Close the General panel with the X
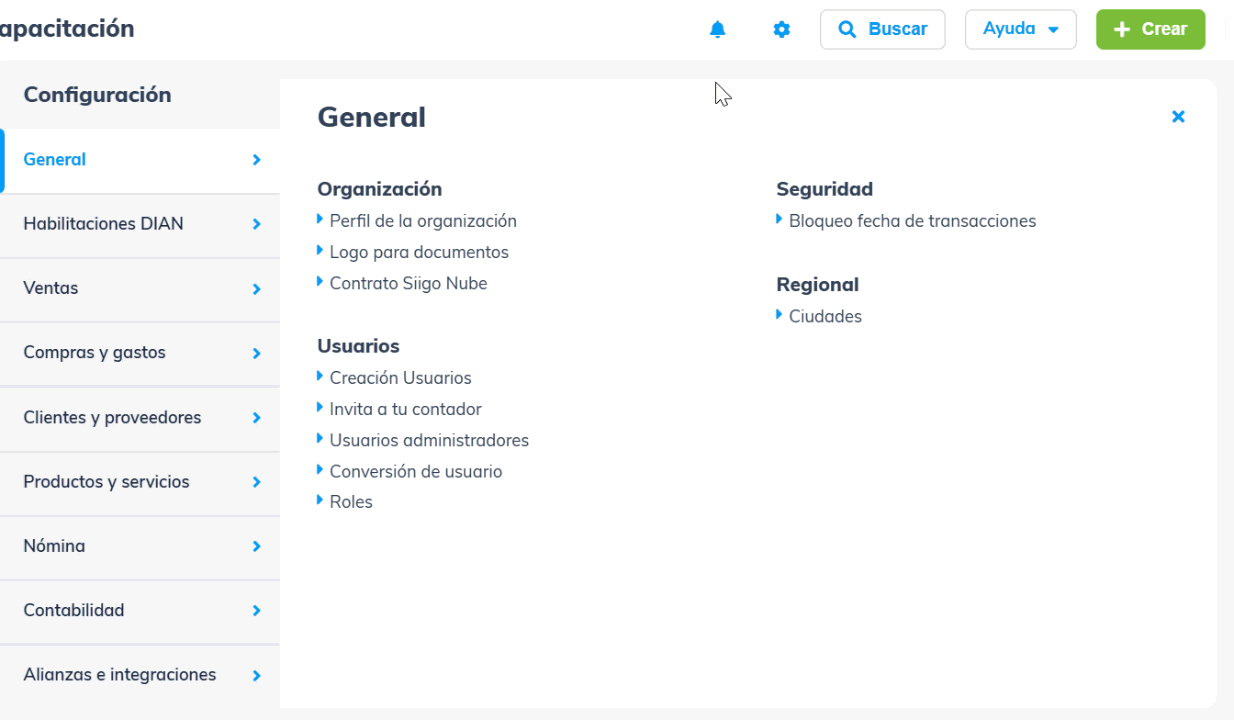1234x720 pixels. 1178,117
